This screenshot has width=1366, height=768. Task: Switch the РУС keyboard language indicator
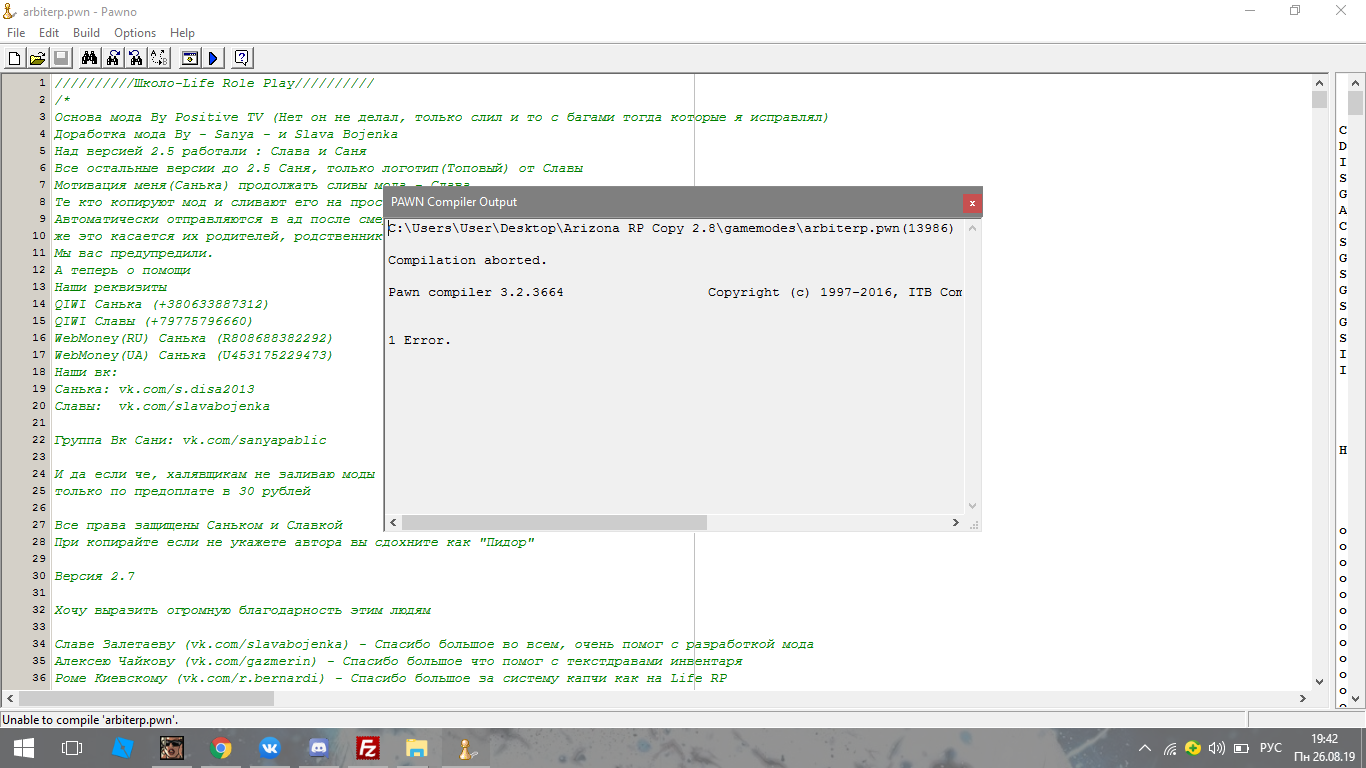tap(1270, 748)
